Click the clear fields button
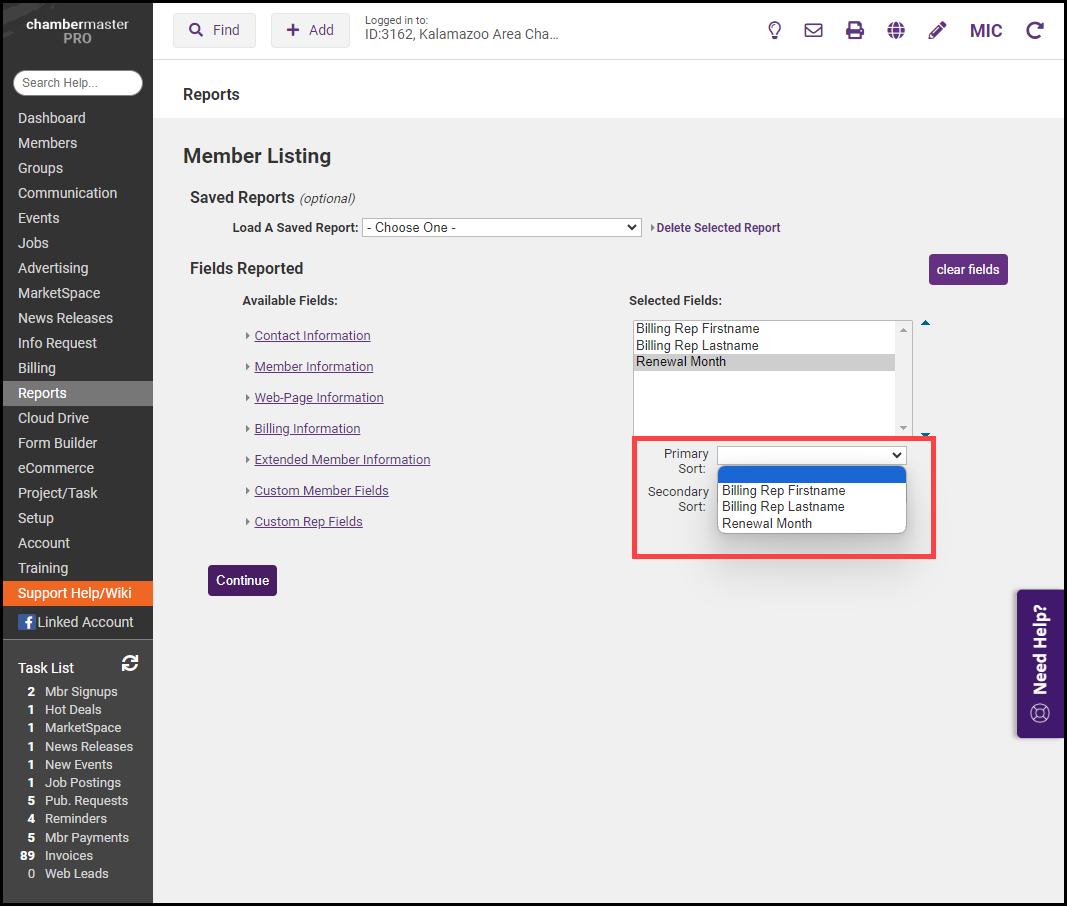The image size is (1067, 906). (x=967, y=270)
